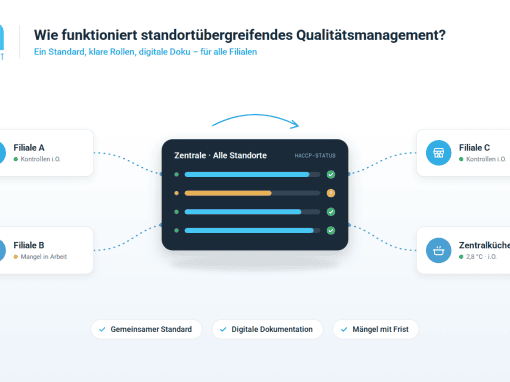The image size is (510, 382).
Task: Click the 'Zentrale · Alle Standorte' heading
Action: pos(220,156)
